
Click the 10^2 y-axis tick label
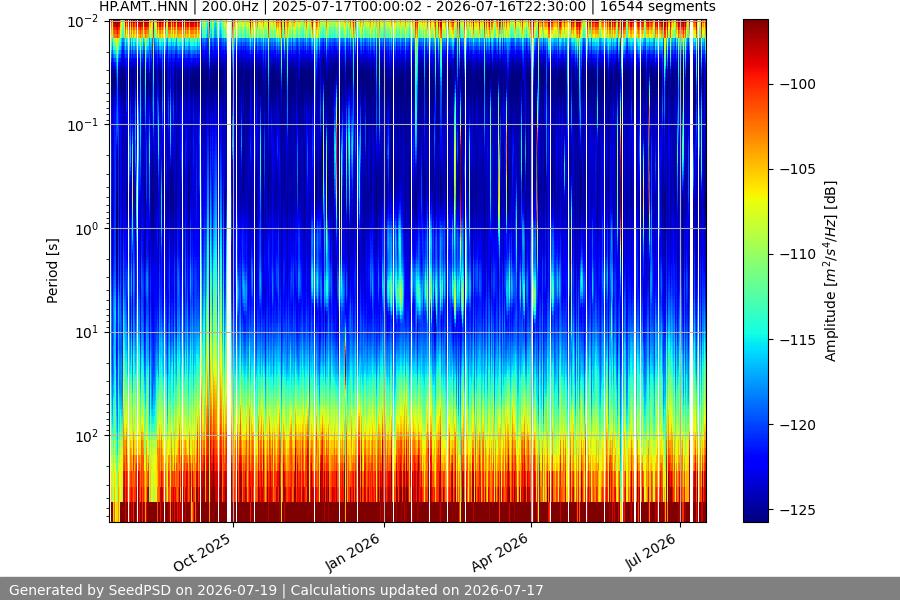click(x=87, y=436)
